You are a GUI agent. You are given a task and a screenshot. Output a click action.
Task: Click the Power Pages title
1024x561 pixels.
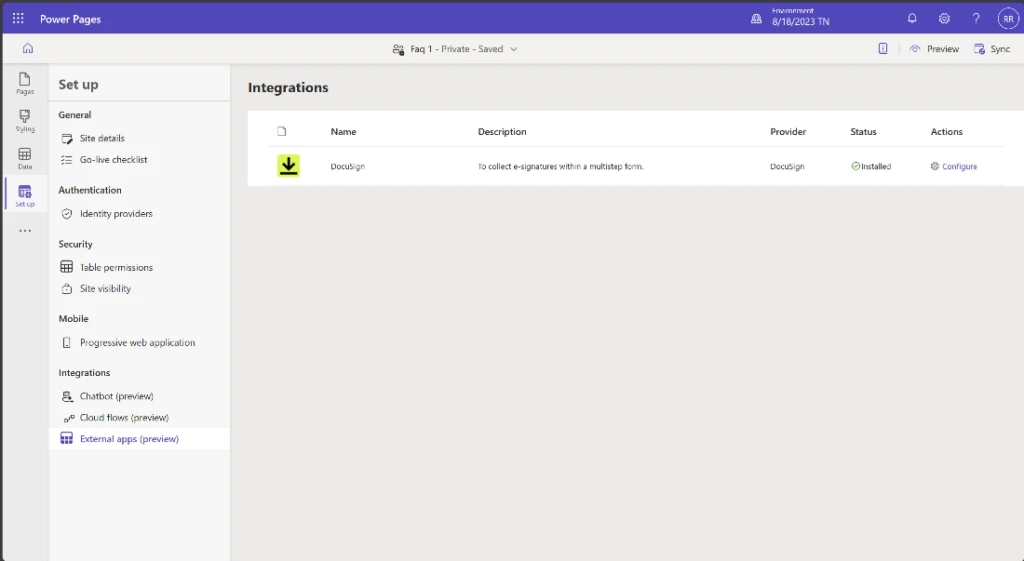(x=71, y=19)
